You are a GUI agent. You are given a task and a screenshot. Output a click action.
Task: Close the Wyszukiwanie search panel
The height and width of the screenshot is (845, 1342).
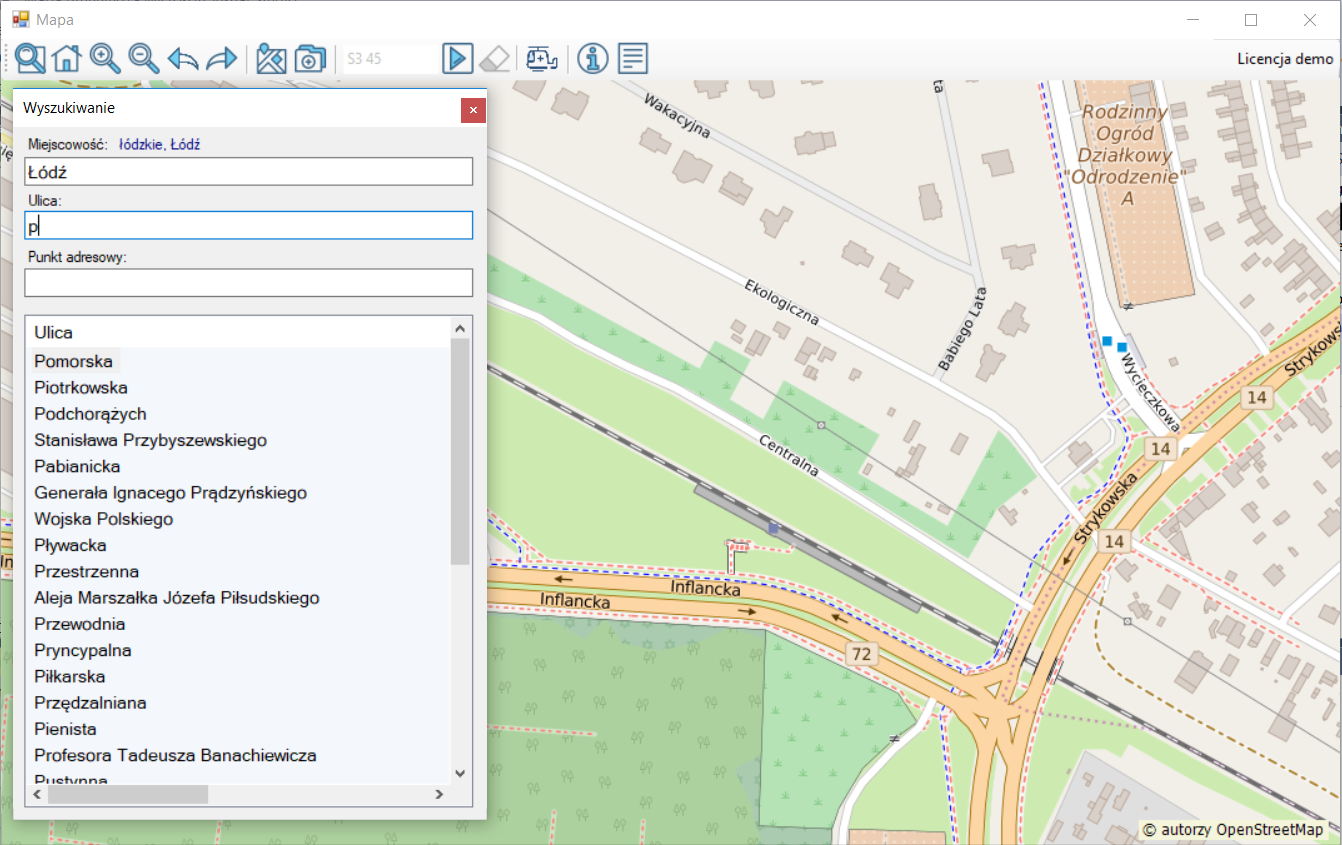(473, 110)
